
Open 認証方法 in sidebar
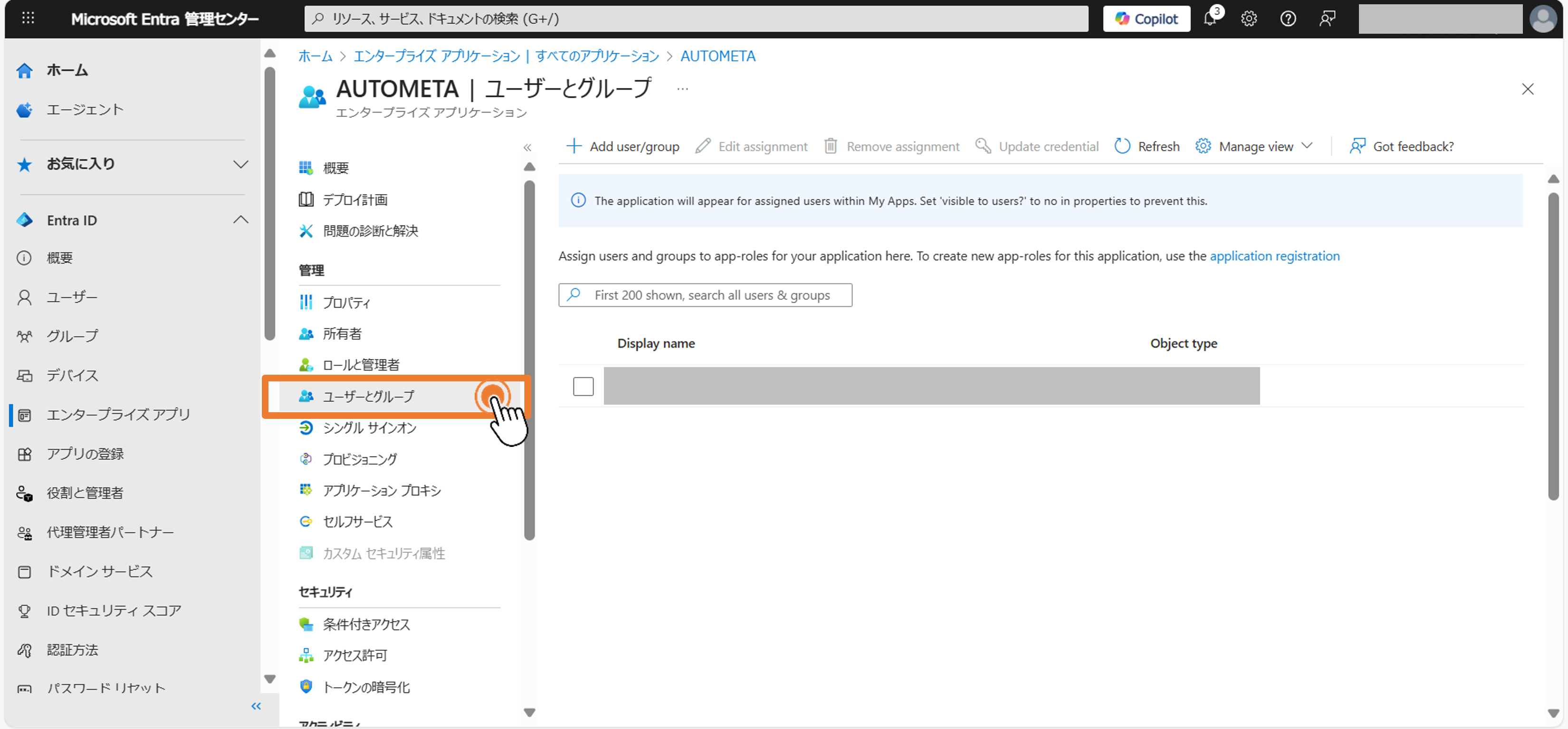tap(72, 650)
